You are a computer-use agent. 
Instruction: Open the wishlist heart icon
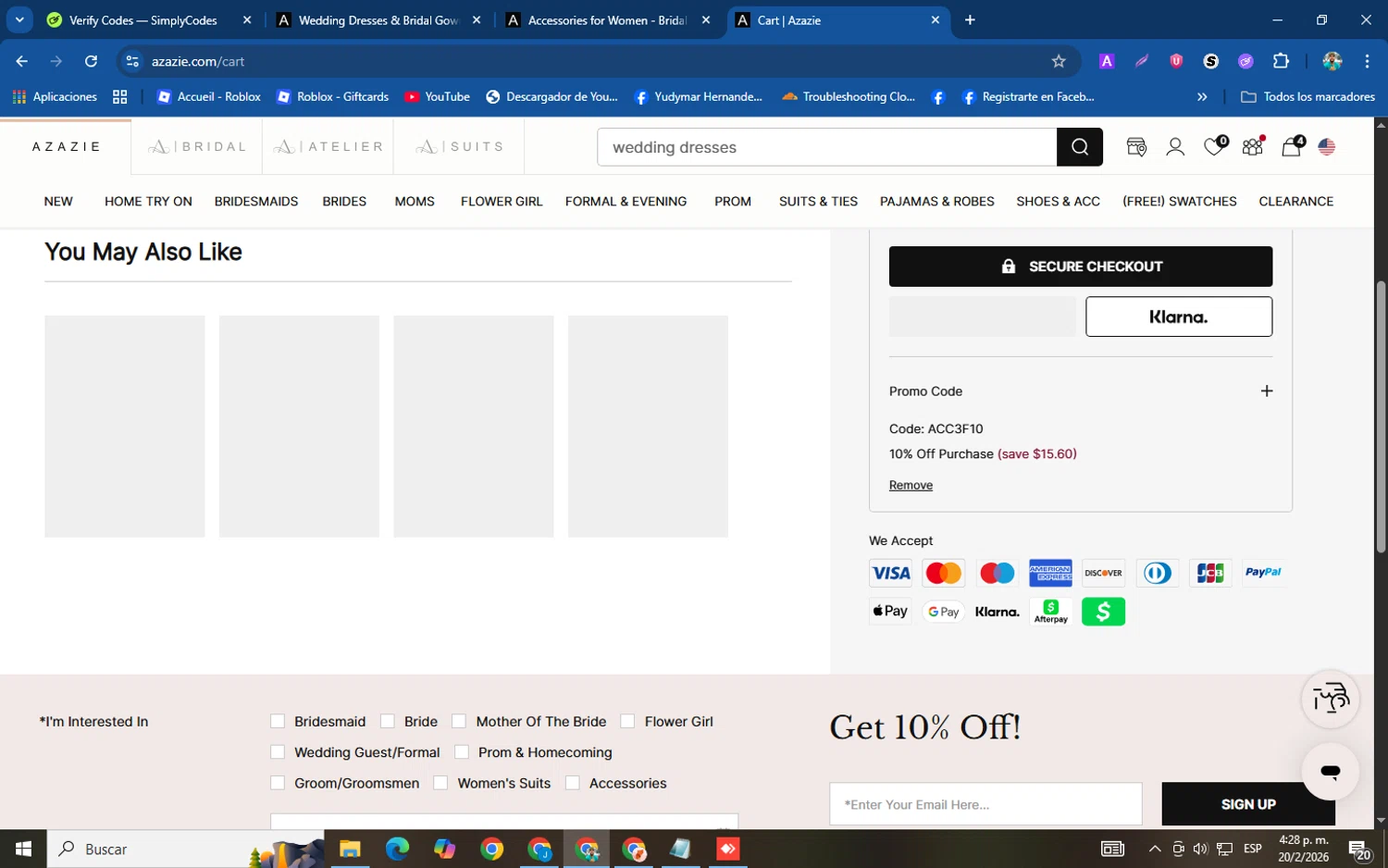[1214, 146]
